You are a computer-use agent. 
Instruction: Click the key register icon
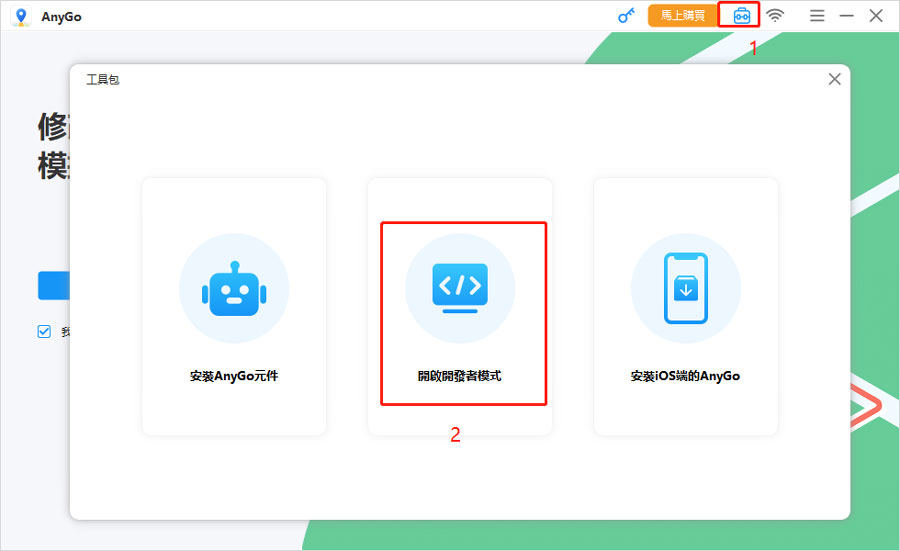click(627, 15)
